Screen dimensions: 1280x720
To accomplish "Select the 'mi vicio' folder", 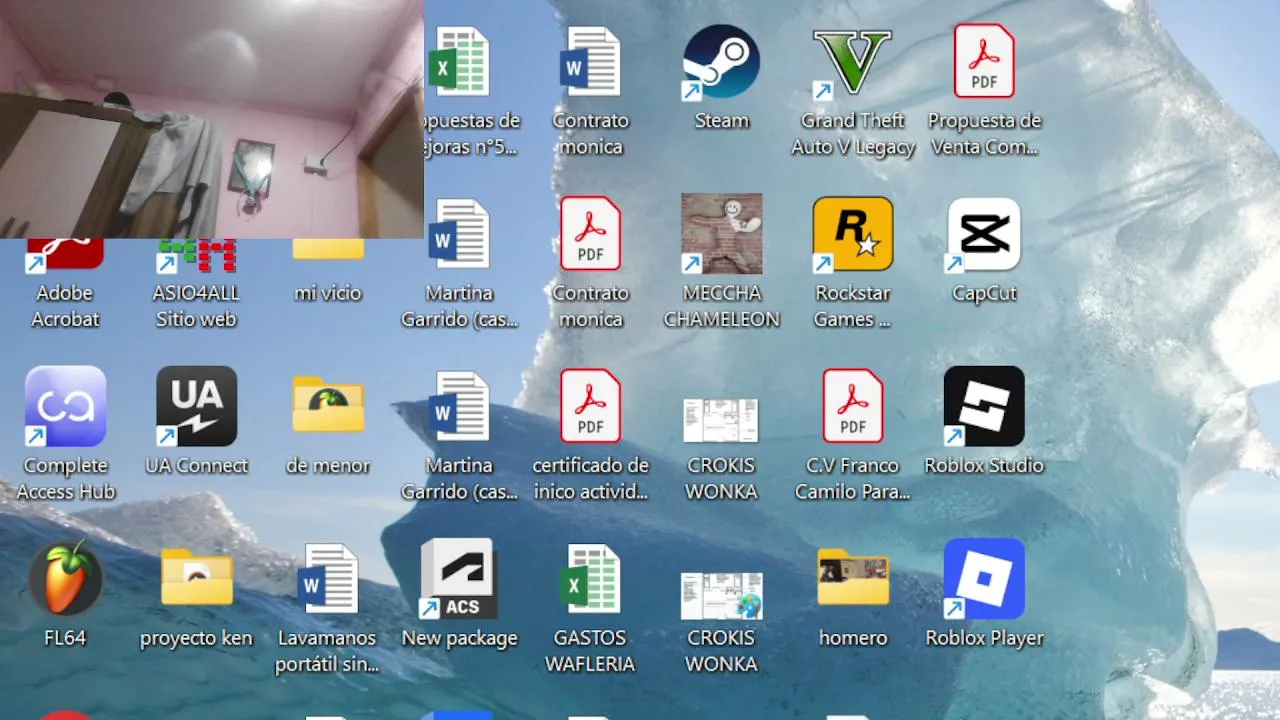I will click(x=328, y=251).
